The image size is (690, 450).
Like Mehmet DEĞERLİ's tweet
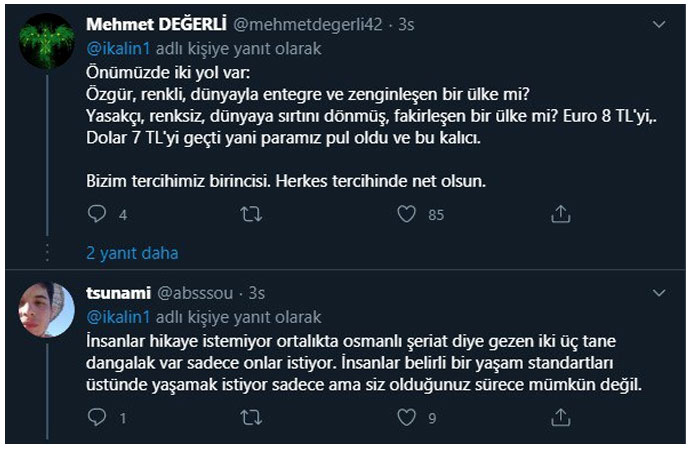(x=406, y=214)
